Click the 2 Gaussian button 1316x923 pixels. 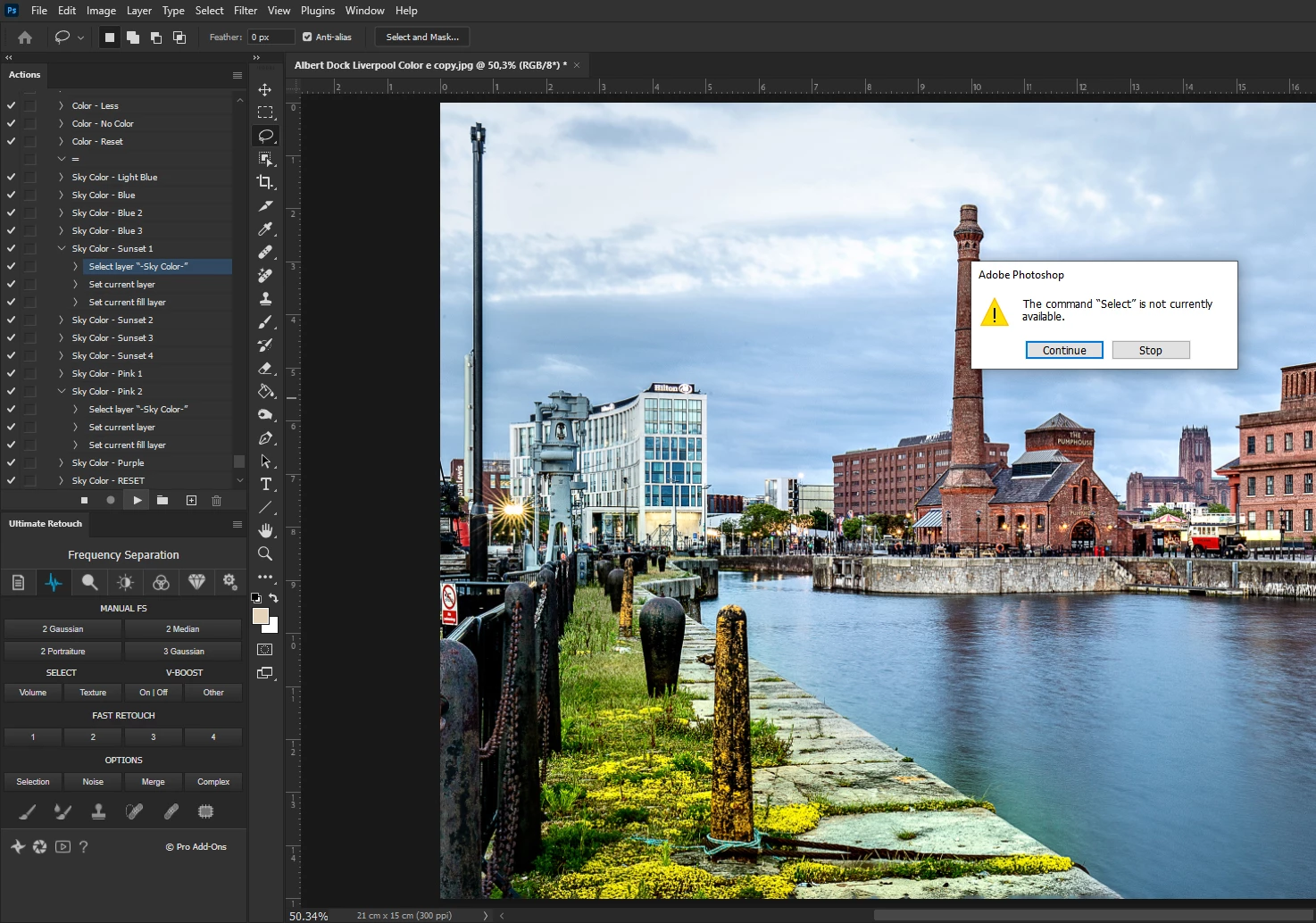click(x=62, y=629)
